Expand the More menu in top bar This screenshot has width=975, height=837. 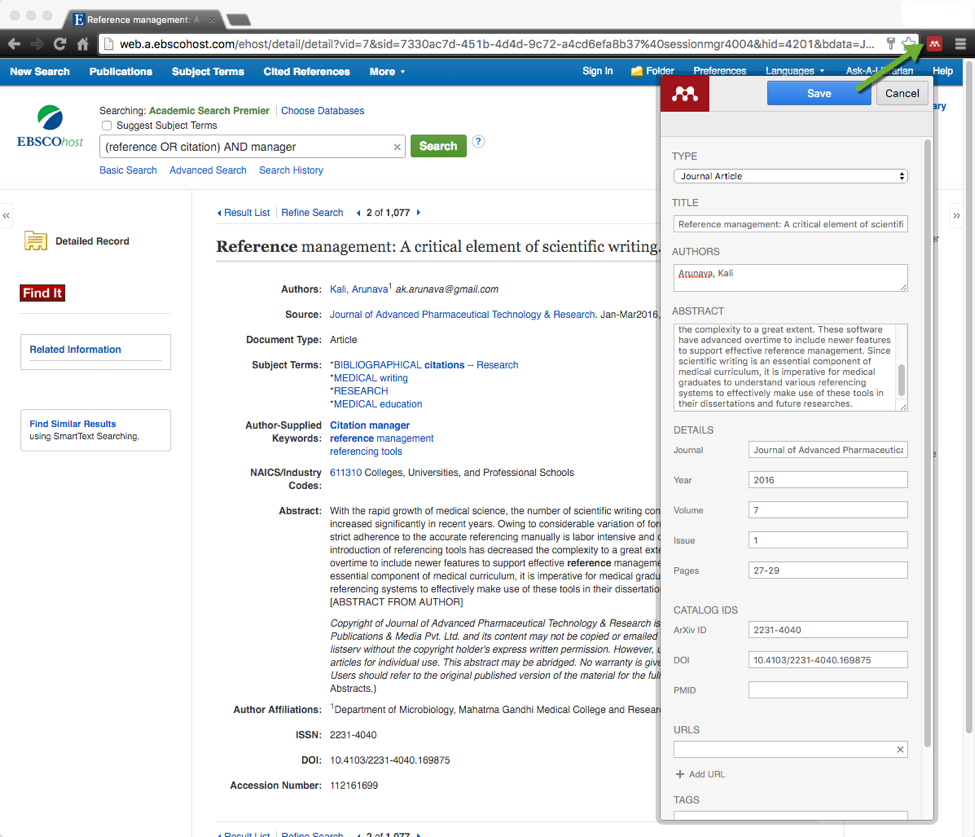(x=387, y=72)
